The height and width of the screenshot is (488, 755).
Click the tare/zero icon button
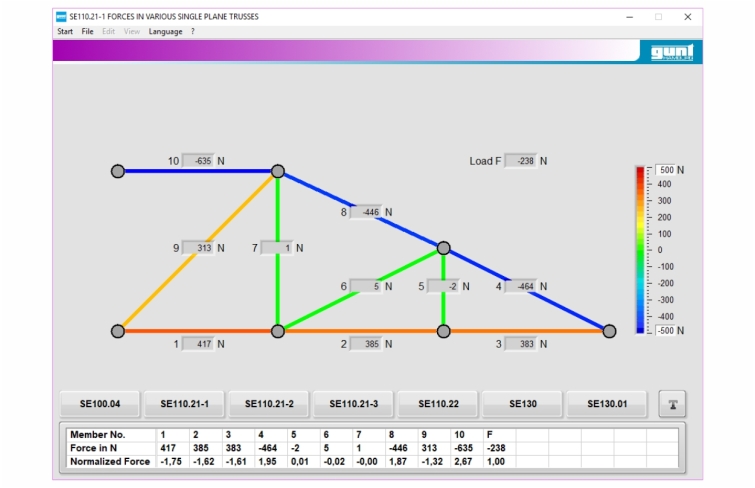[x=673, y=404]
